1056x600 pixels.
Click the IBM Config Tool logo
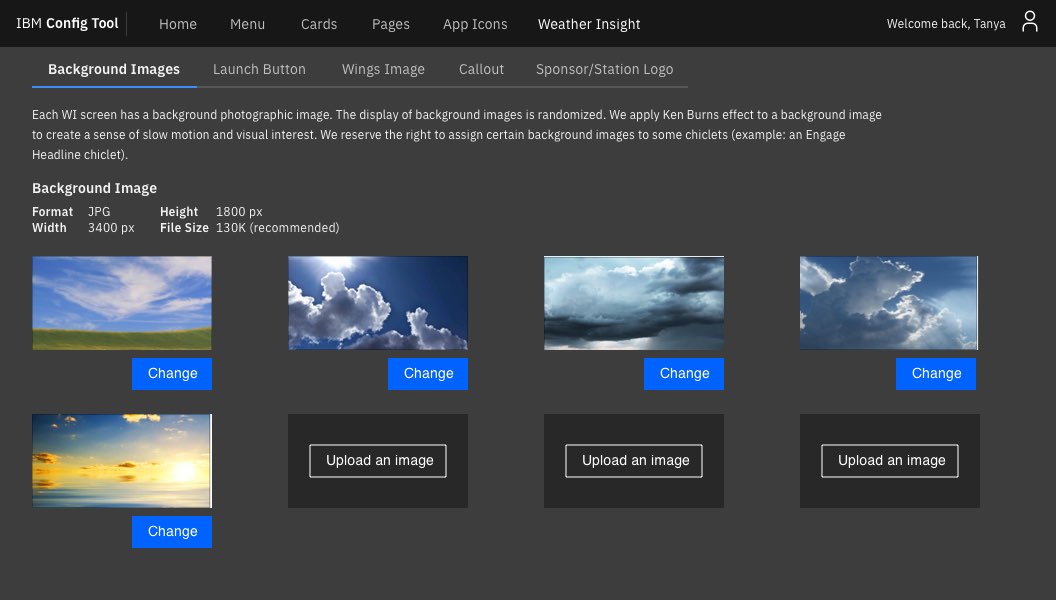coord(66,23)
